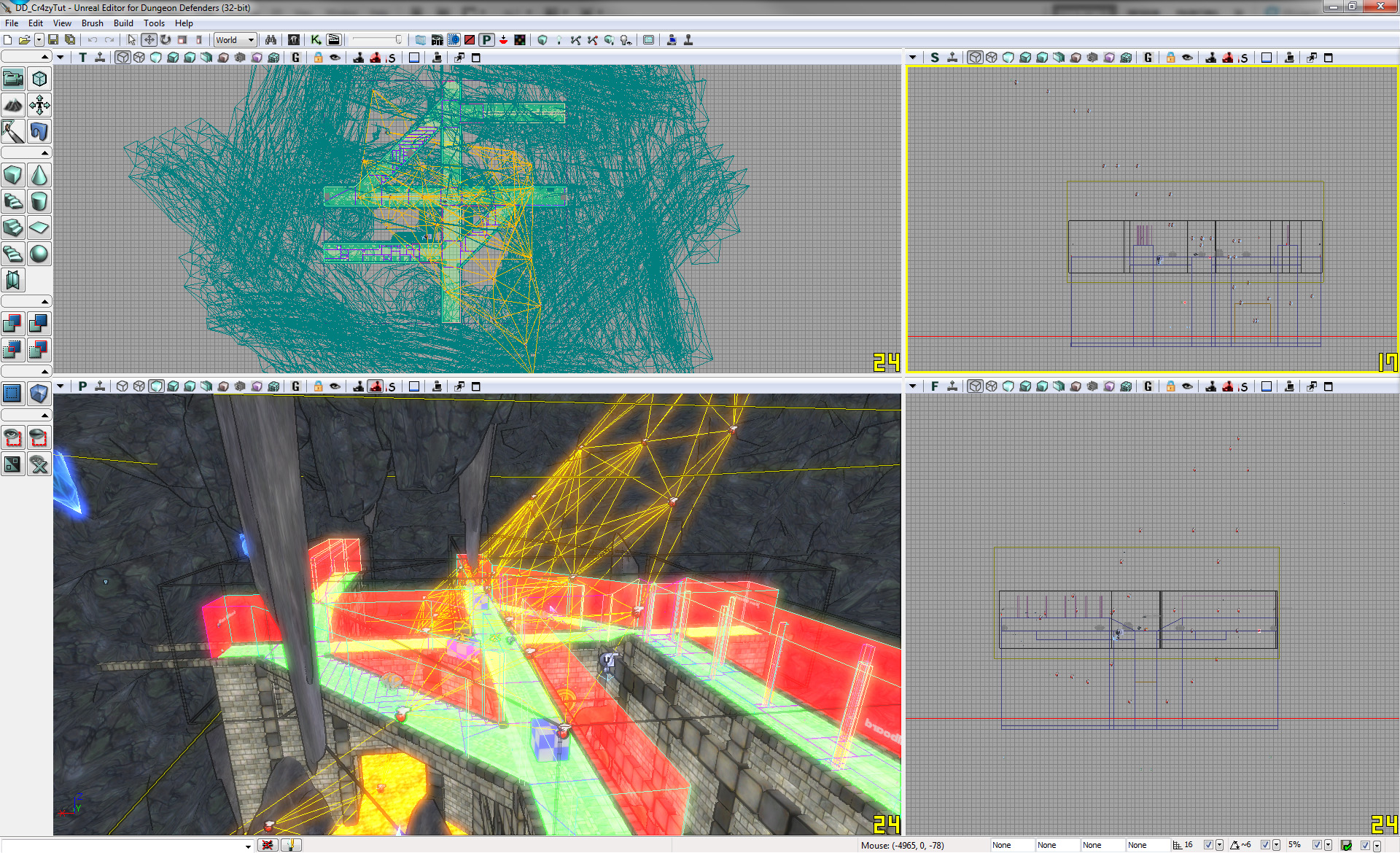Toggle scale snapping checkbox at 5%
Viewport: 1400px width, 853px height.
coord(1317,845)
